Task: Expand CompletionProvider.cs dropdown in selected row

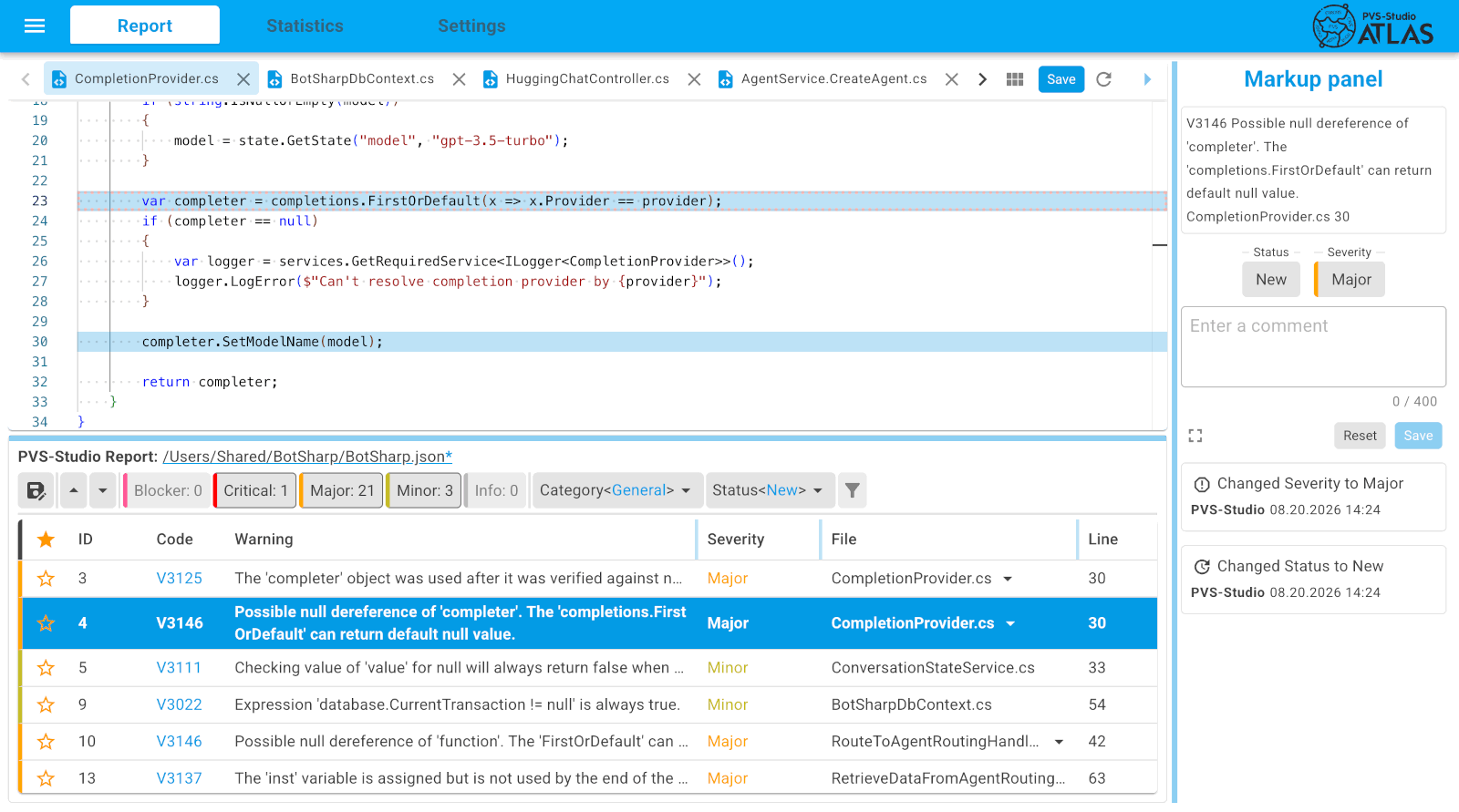Action: pos(1010,623)
